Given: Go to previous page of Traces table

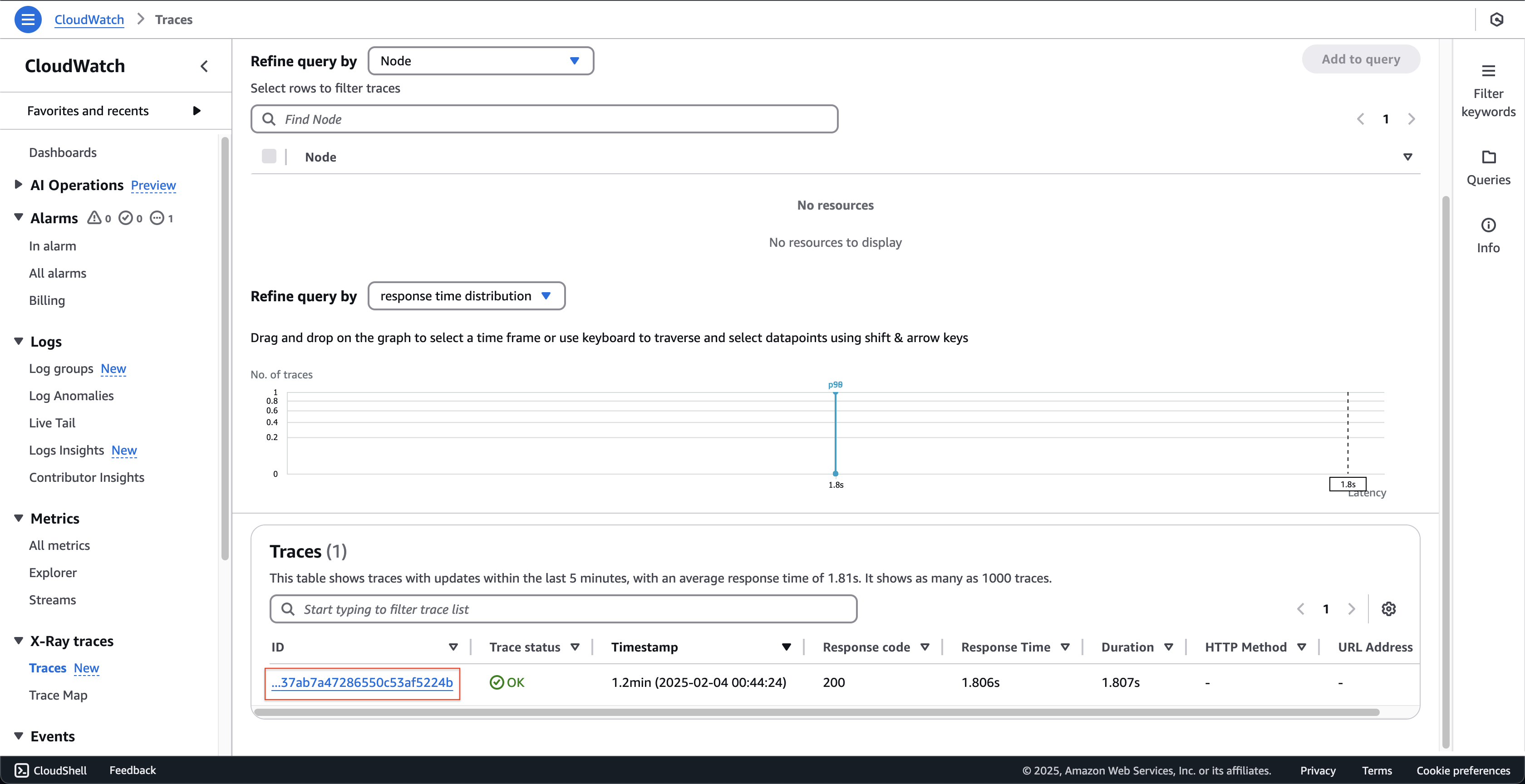Looking at the screenshot, I should click(x=1301, y=609).
